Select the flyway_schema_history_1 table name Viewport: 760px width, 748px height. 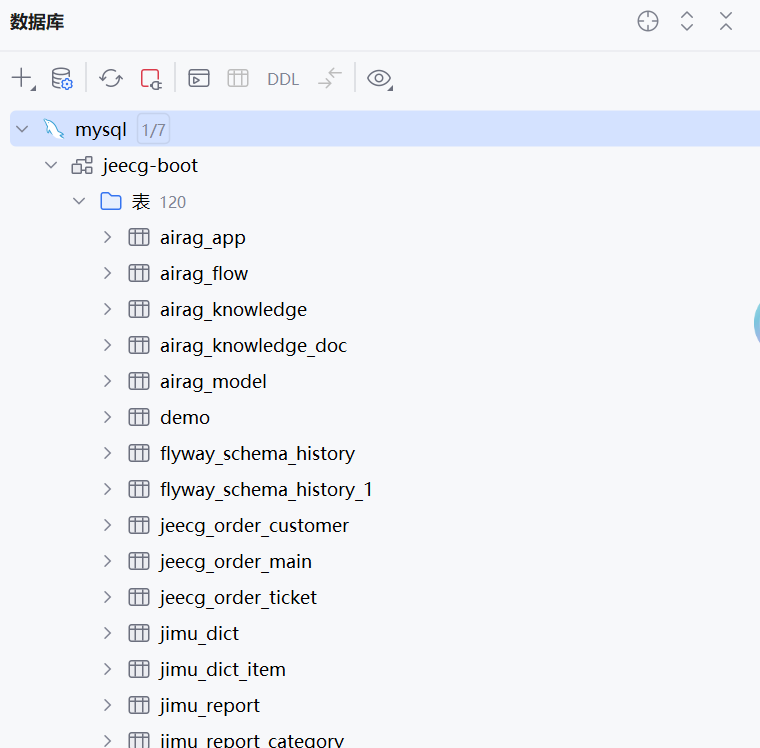267,490
